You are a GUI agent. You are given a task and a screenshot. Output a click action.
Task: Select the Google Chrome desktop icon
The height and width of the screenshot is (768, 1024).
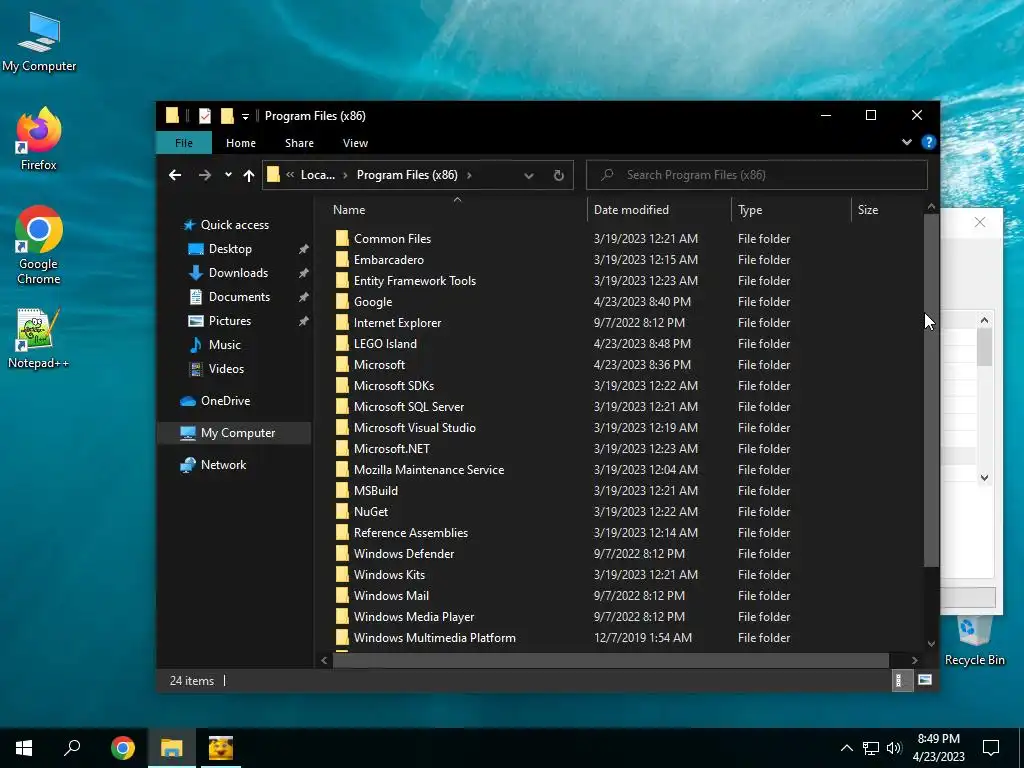[39, 245]
